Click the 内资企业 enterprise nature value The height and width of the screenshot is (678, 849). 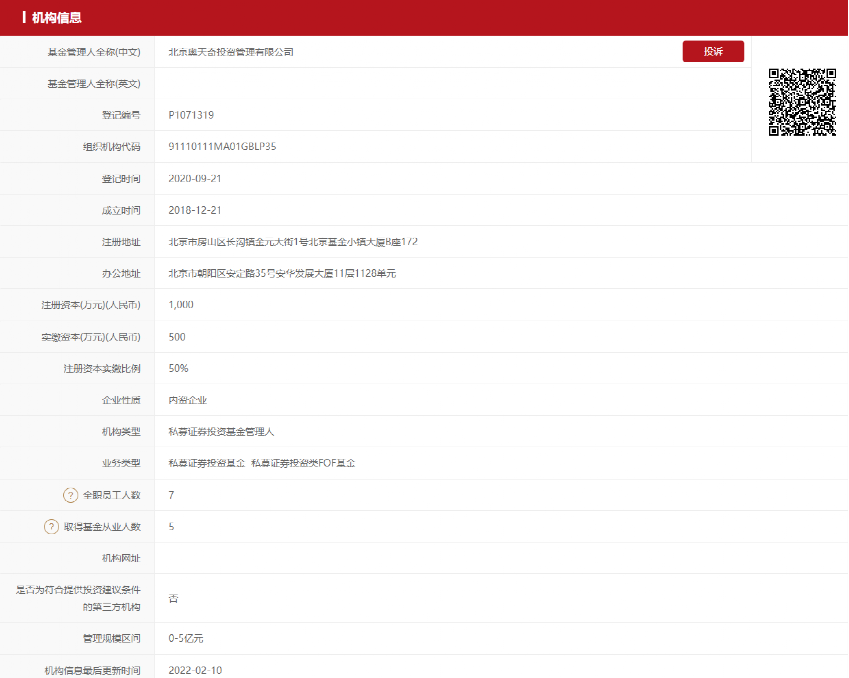click(188, 400)
